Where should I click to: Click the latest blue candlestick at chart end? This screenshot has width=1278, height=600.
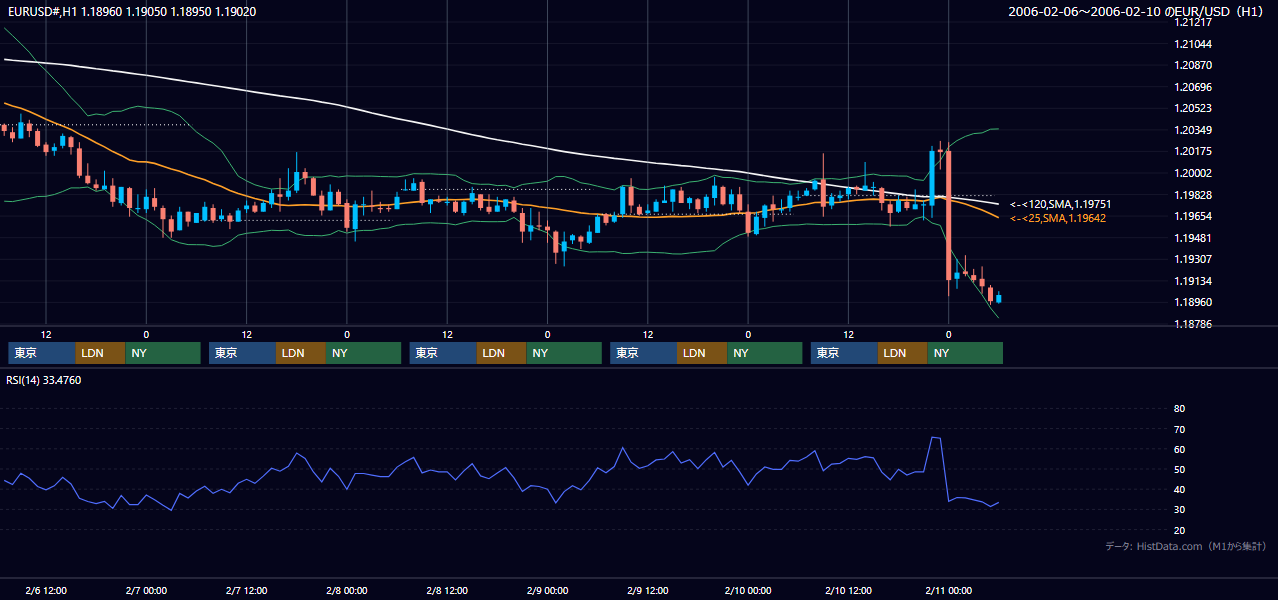(x=999, y=297)
